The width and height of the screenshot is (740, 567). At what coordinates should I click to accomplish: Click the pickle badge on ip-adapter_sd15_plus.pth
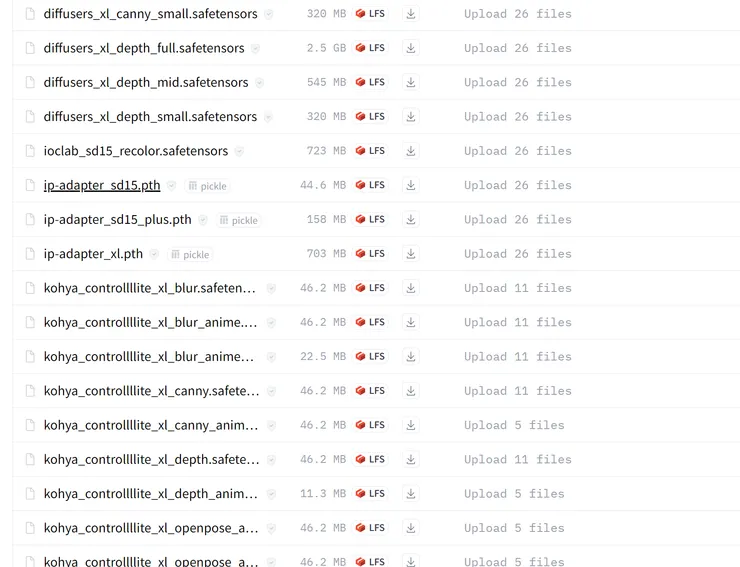(x=239, y=220)
